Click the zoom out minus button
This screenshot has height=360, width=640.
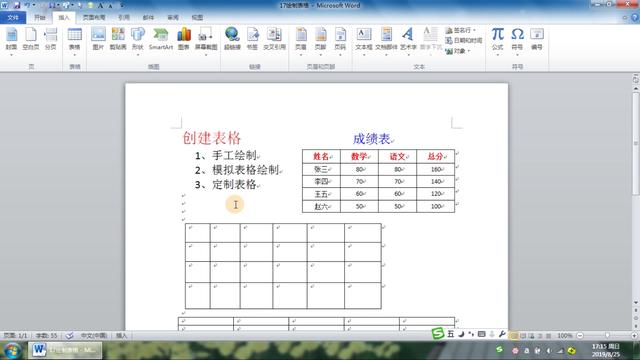[580, 336]
